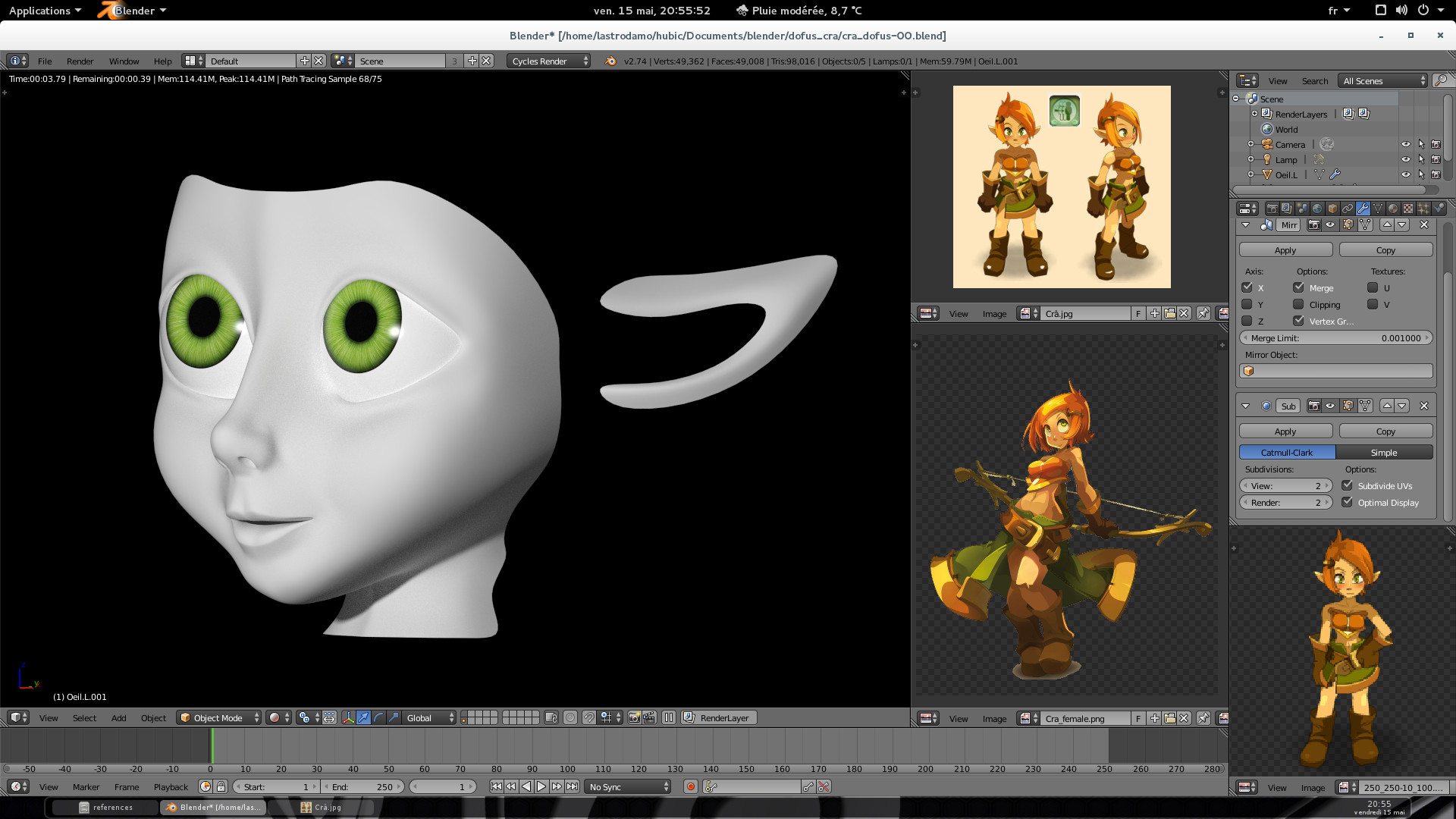Toggle Optimal Display checkbox
The image size is (1456, 819).
pyautogui.click(x=1347, y=502)
